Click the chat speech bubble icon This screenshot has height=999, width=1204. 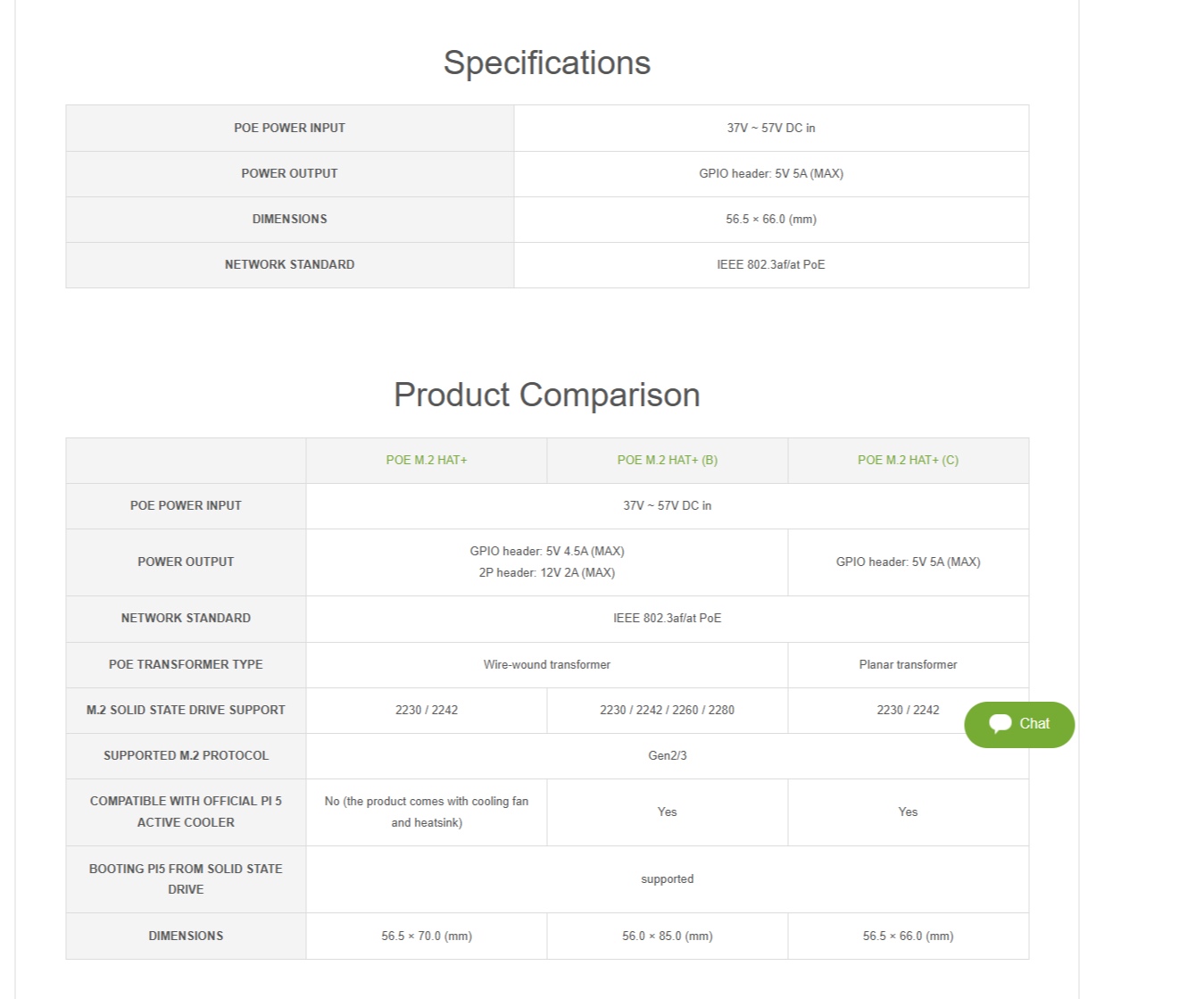(x=1000, y=724)
